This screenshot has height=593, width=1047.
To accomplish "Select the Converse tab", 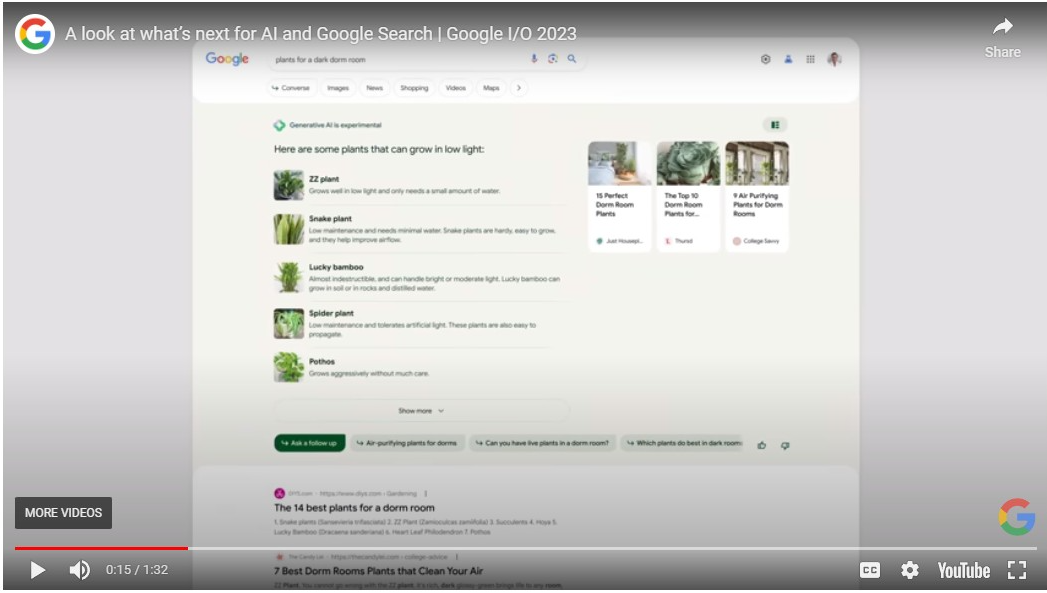I will point(290,88).
